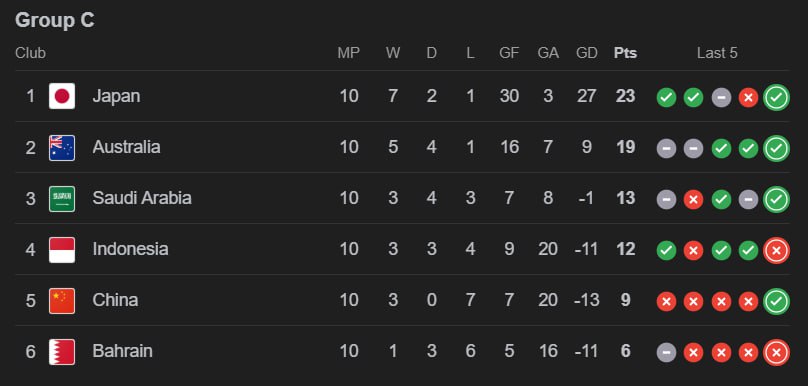Screen dimensions: 808x386
Task: Select Japan's most recent win icon
Action: (776, 97)
